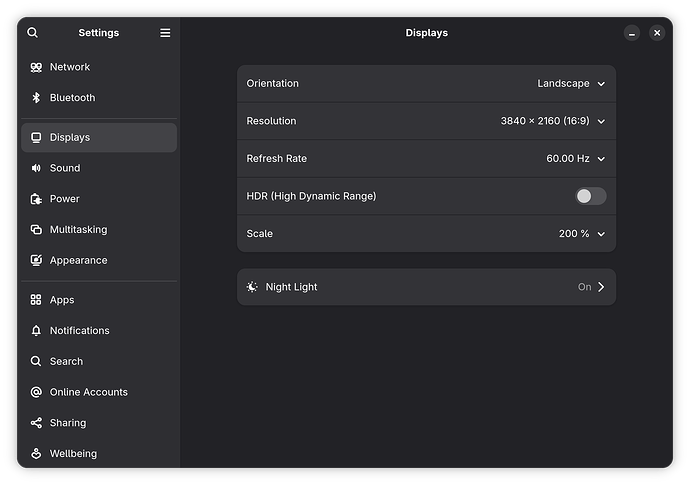Click the Search sidebar magnifier icon

pos(36,361)
